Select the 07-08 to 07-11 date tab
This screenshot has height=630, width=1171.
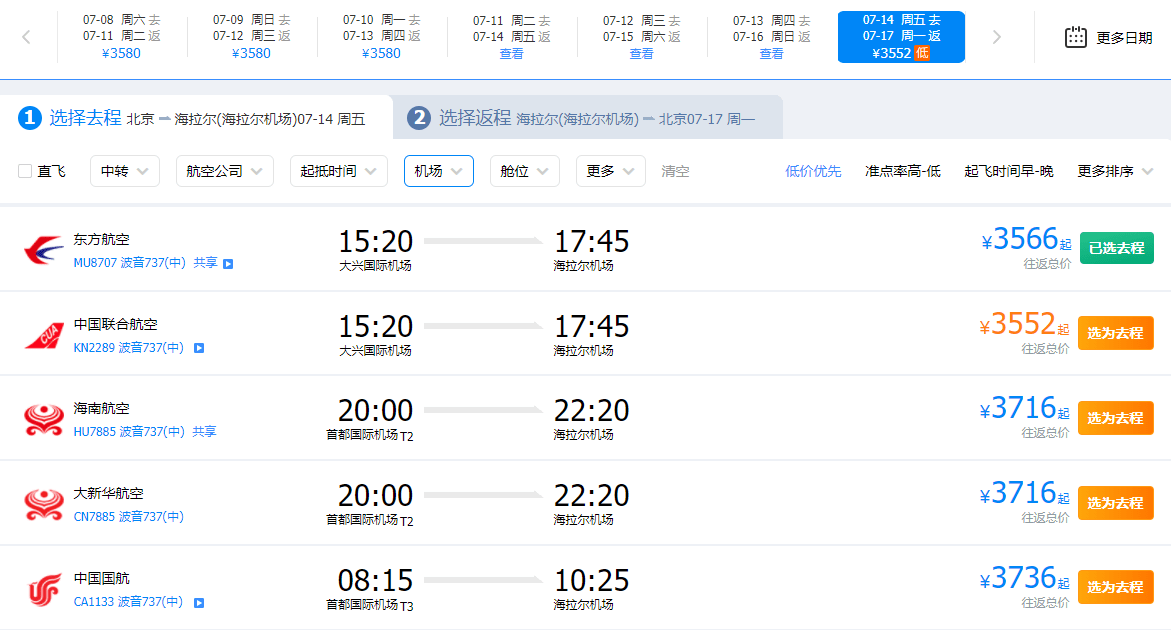pyautogui.click(x=121, y=37)
